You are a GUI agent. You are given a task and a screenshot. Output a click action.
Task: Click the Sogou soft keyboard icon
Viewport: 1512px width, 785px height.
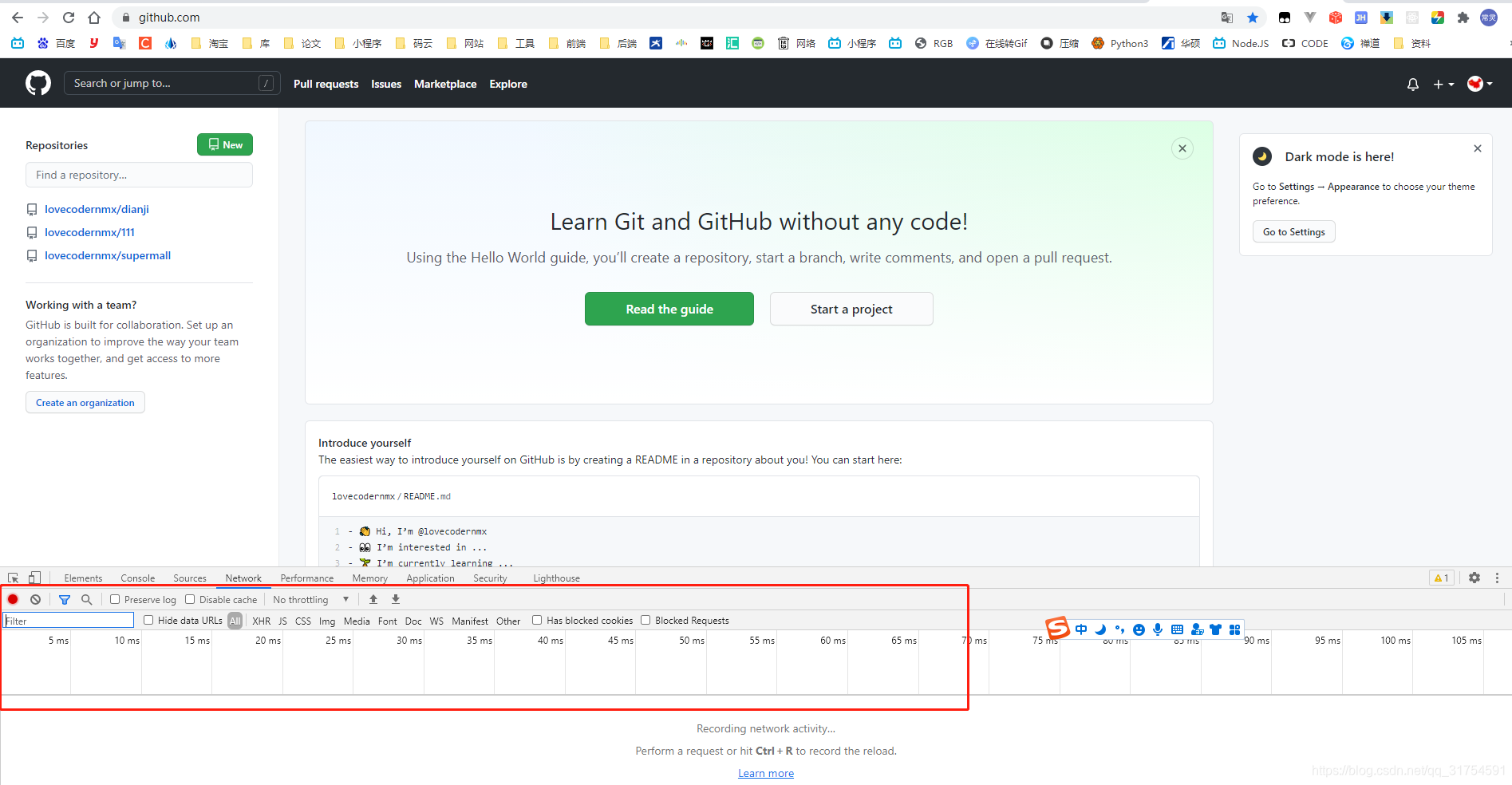coord(1178,629)
